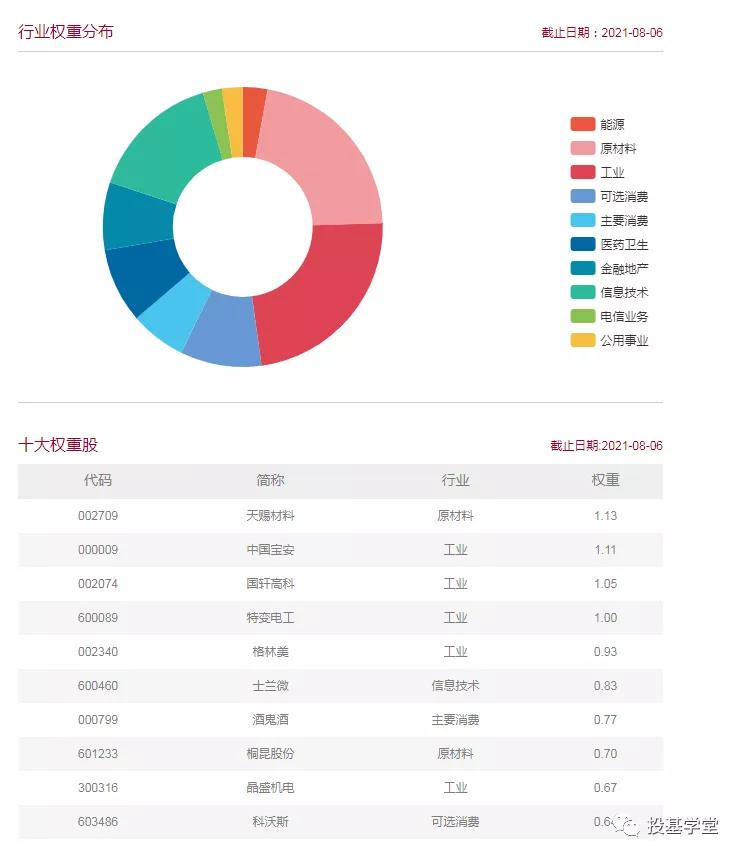Click stock code 002709

pos(98,515)
